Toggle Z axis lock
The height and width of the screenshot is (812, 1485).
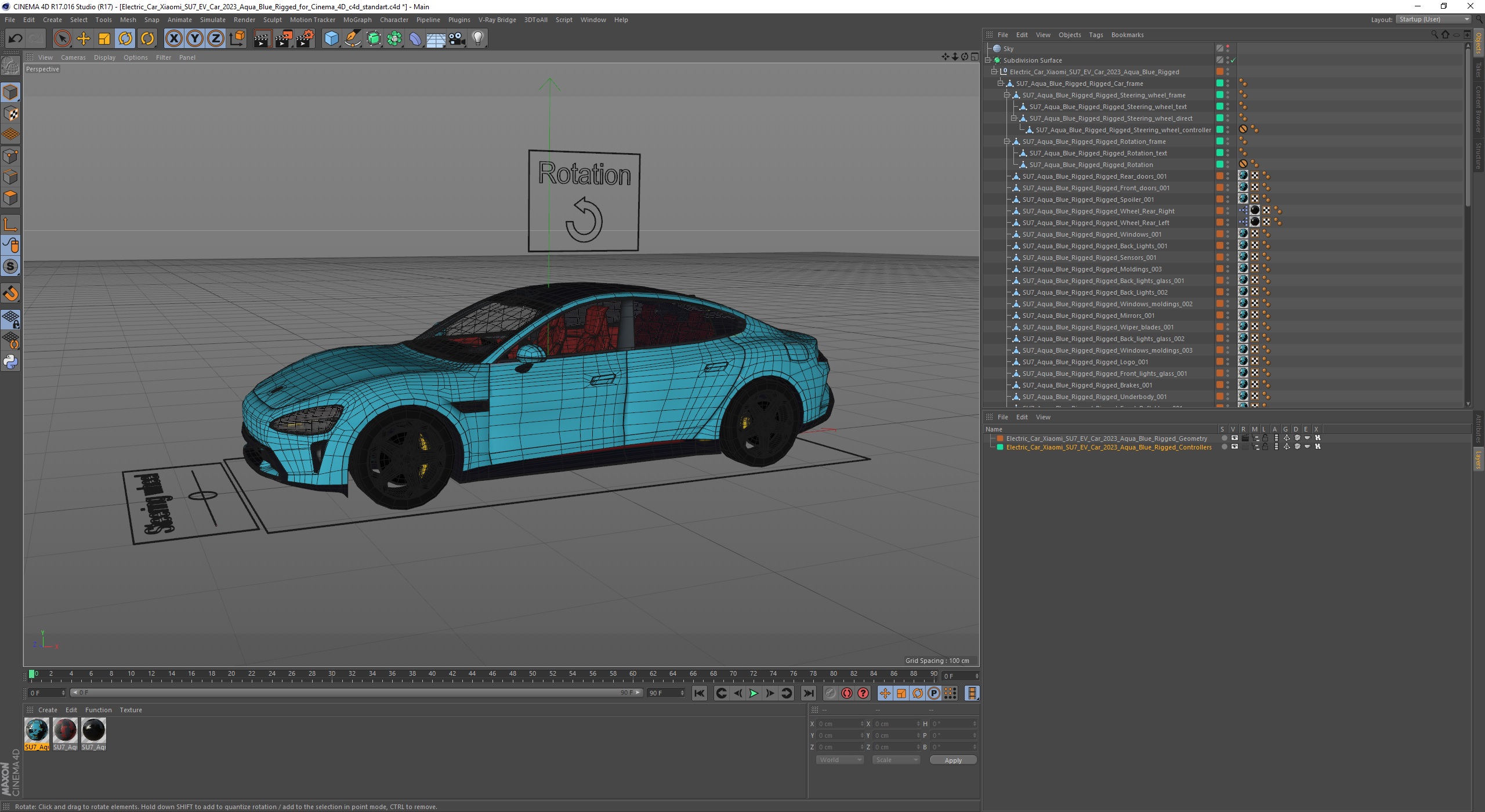[216, 39]
